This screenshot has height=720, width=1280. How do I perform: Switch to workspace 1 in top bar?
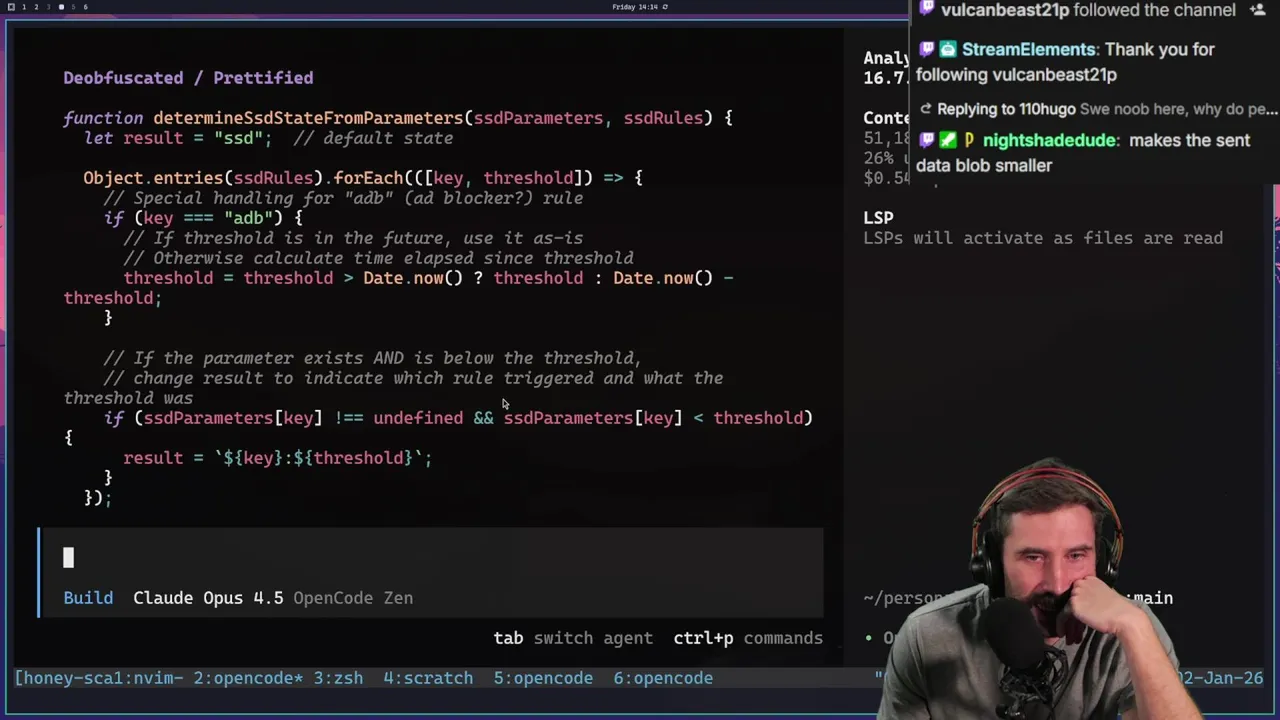tap(24, 7)
